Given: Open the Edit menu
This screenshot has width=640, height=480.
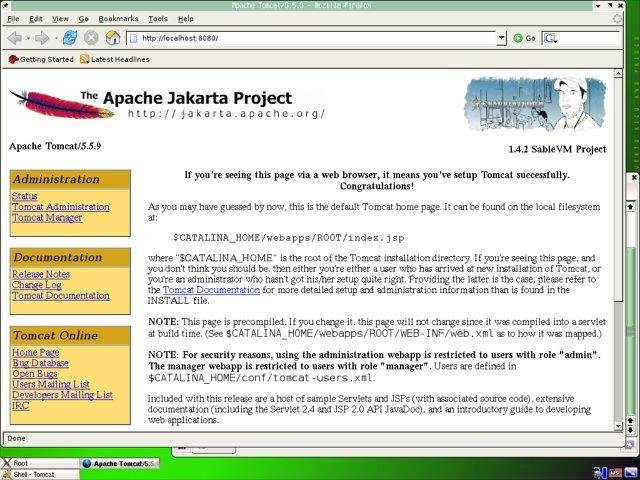Looking at the screenshot, I should tap(36, 19).
